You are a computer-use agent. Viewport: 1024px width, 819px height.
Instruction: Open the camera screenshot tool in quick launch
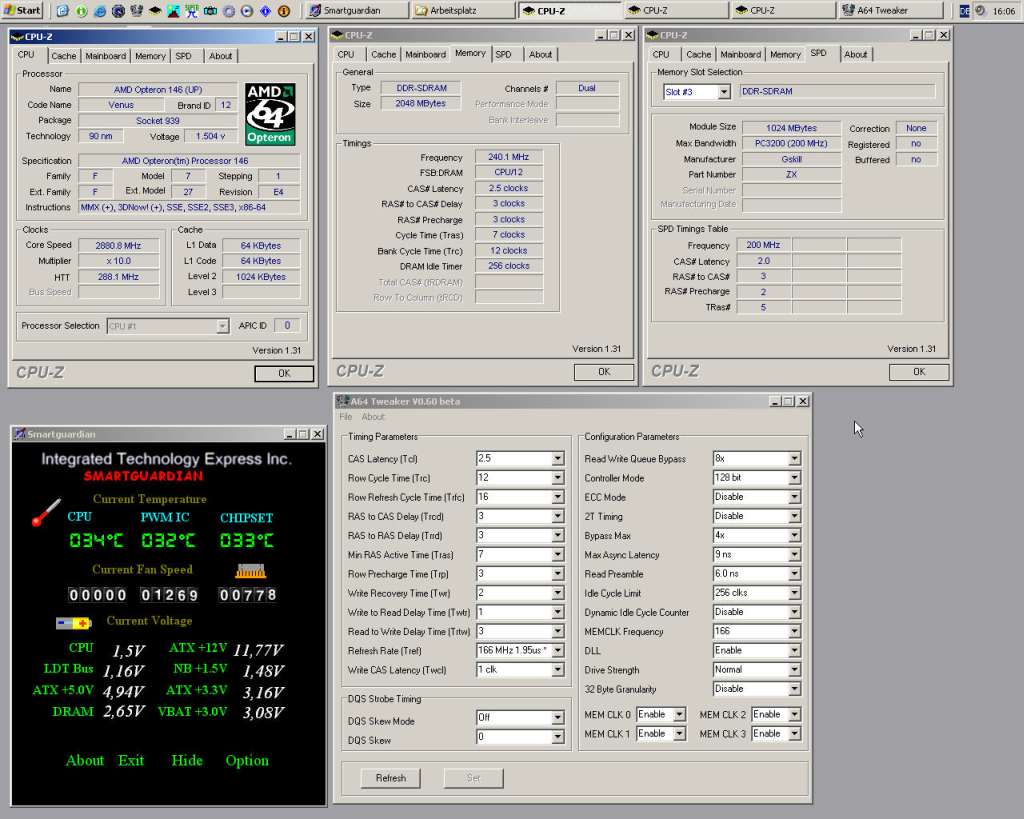click(x=210, y=10)
